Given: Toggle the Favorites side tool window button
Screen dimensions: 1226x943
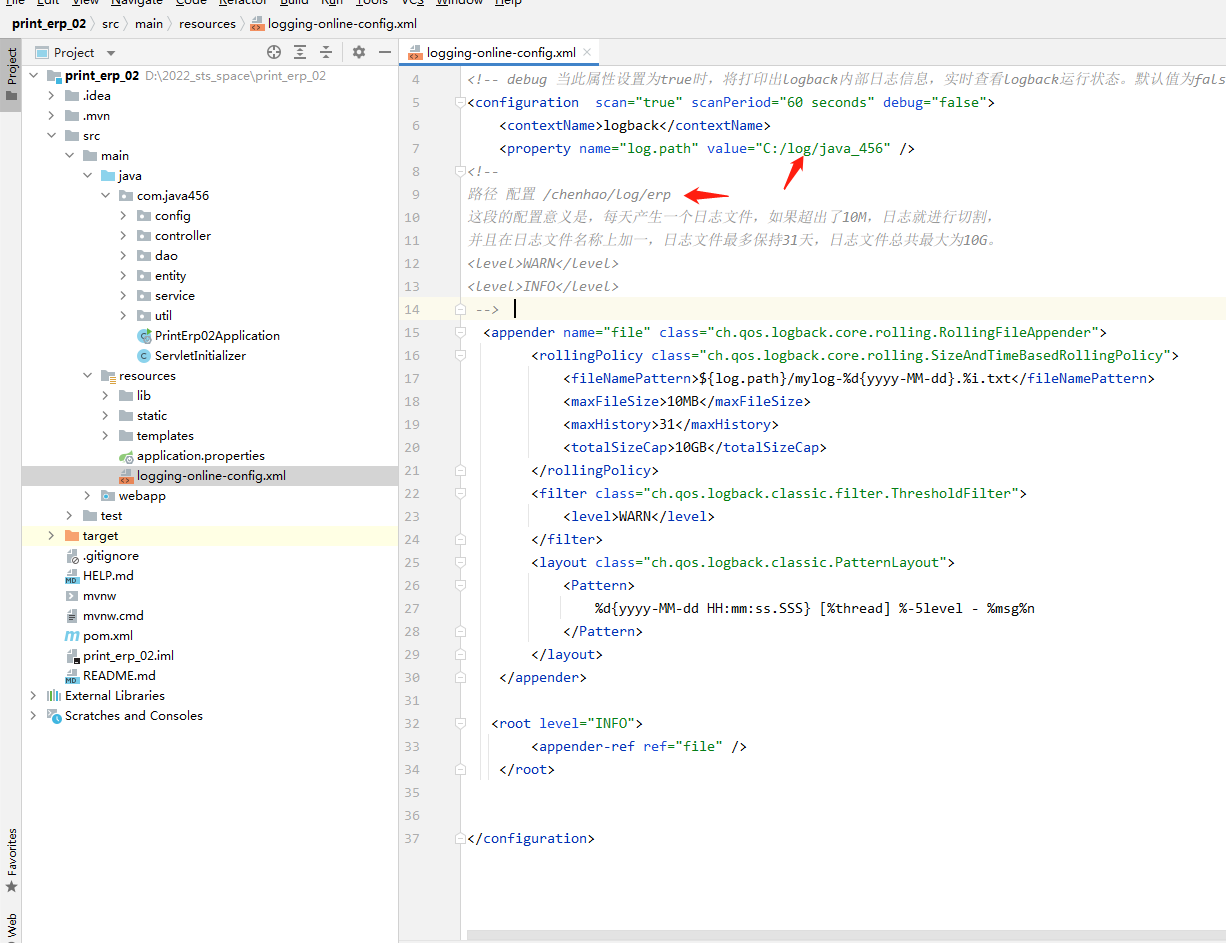Looking at the screenshot, I should coord(11,860).
